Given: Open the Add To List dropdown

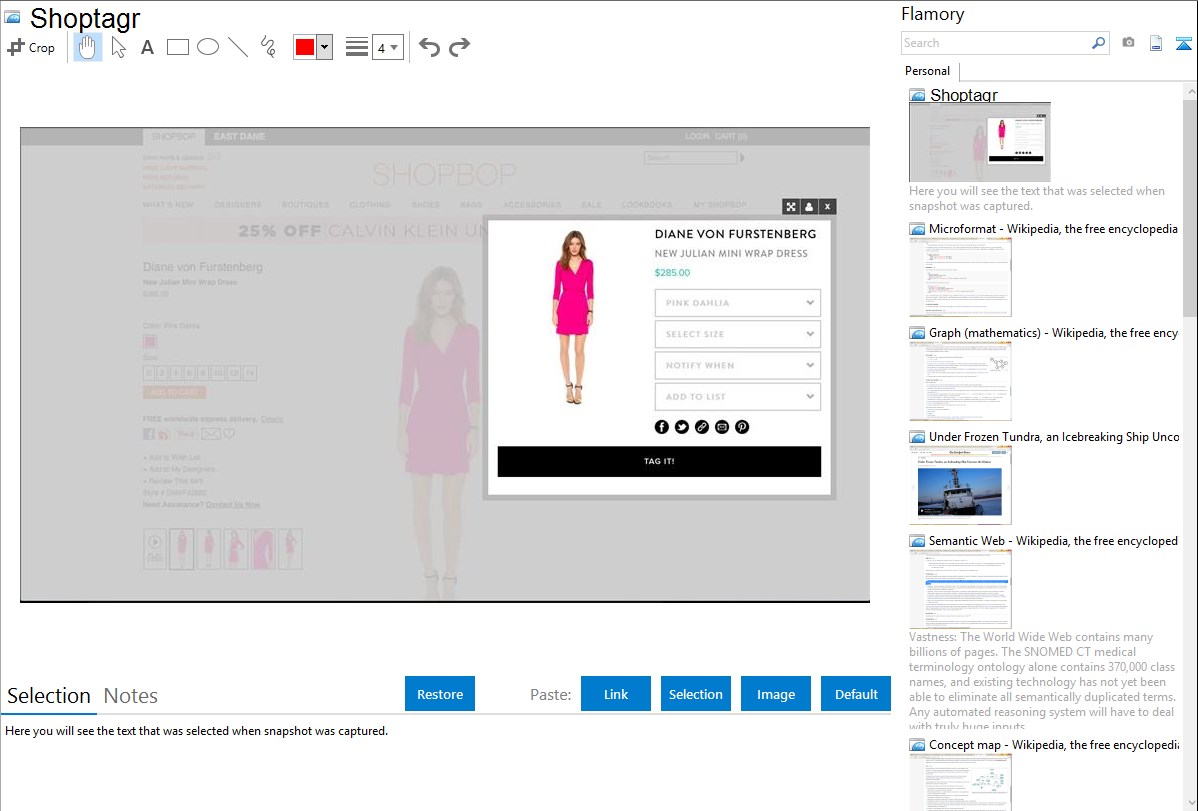Looking at the screenshot, I should 737,397.
